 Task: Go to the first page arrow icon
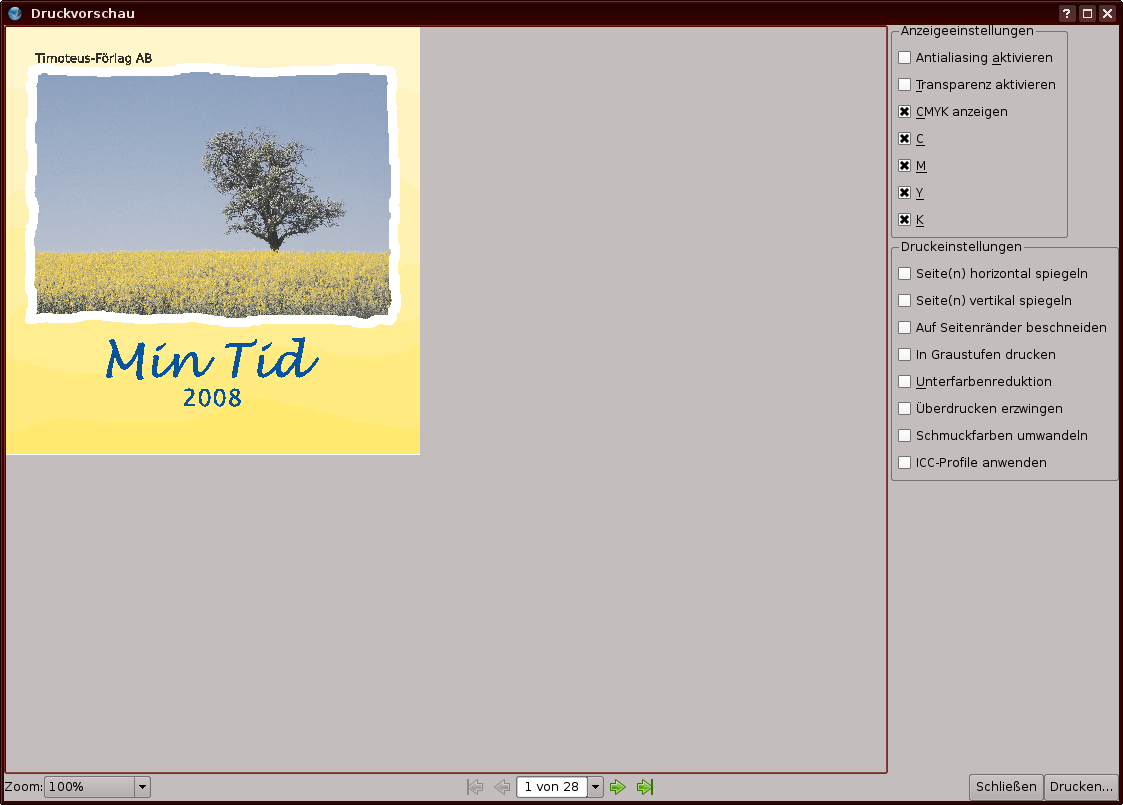tap(475, 787)
